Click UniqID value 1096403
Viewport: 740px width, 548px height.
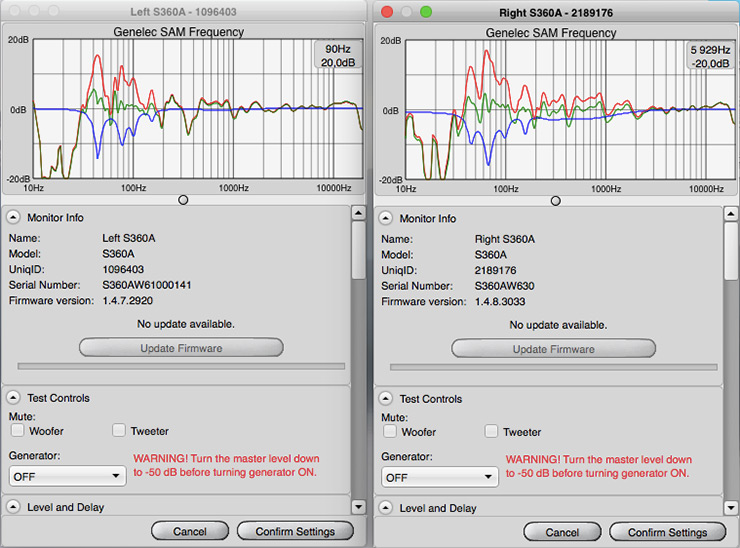(x=123, y=270)
